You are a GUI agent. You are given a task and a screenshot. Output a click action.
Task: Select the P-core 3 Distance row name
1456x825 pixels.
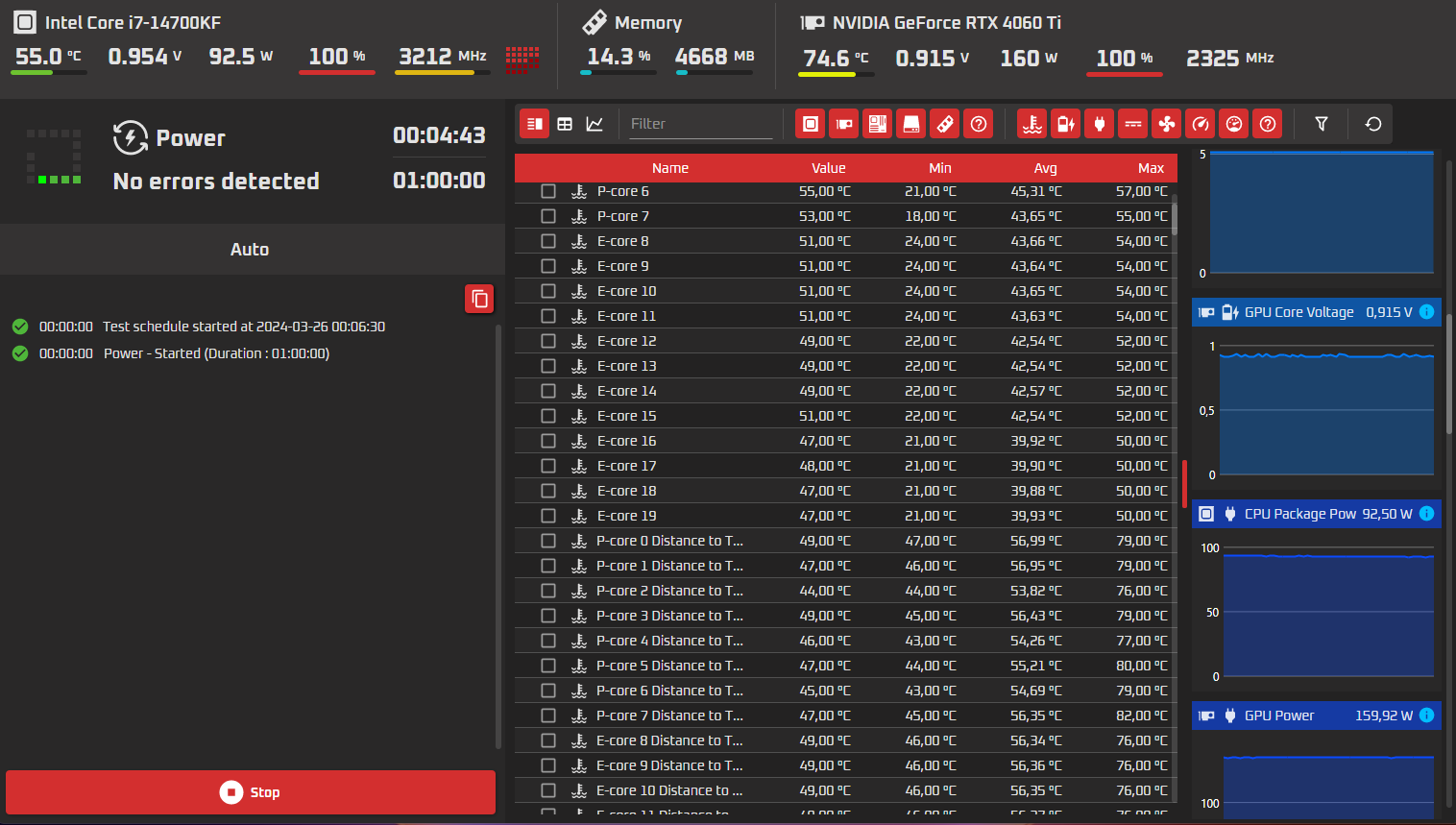(x=669, y=616)
